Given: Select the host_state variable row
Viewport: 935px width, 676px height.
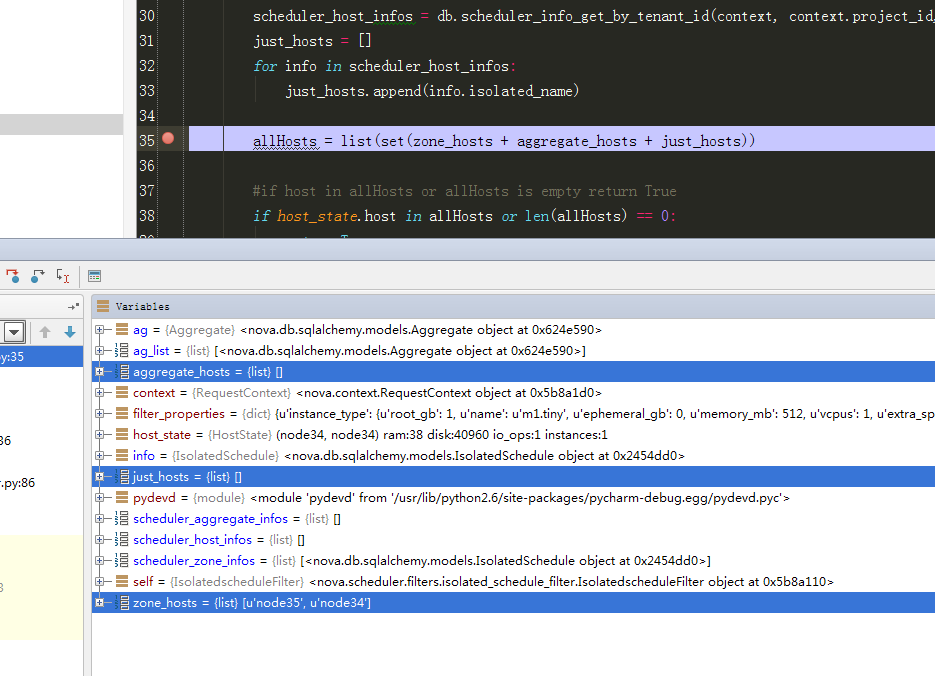Looking at the screenshot, I should (x=513, y=435).
